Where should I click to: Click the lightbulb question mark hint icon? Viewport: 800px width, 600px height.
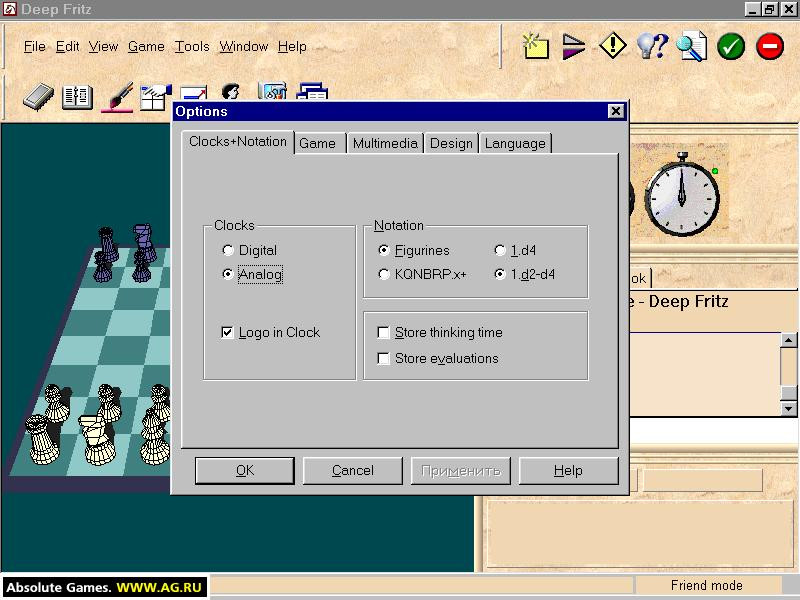click(652, 46)
